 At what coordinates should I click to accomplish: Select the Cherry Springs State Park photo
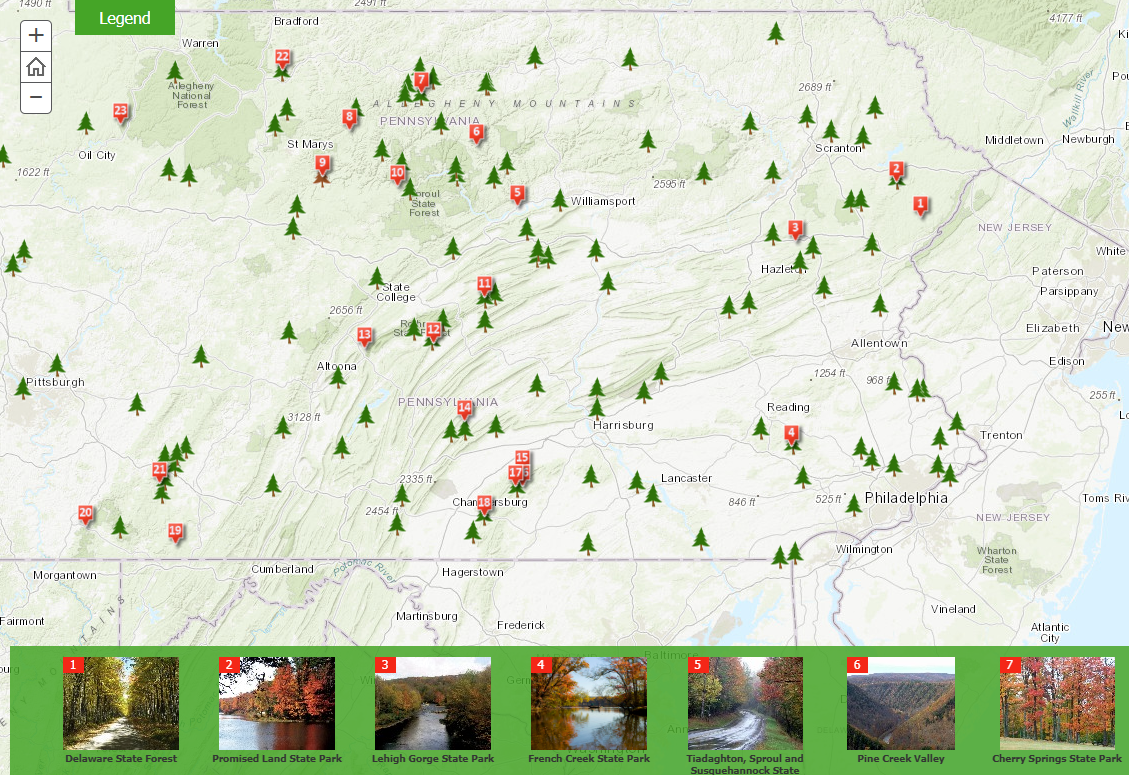1057,703
